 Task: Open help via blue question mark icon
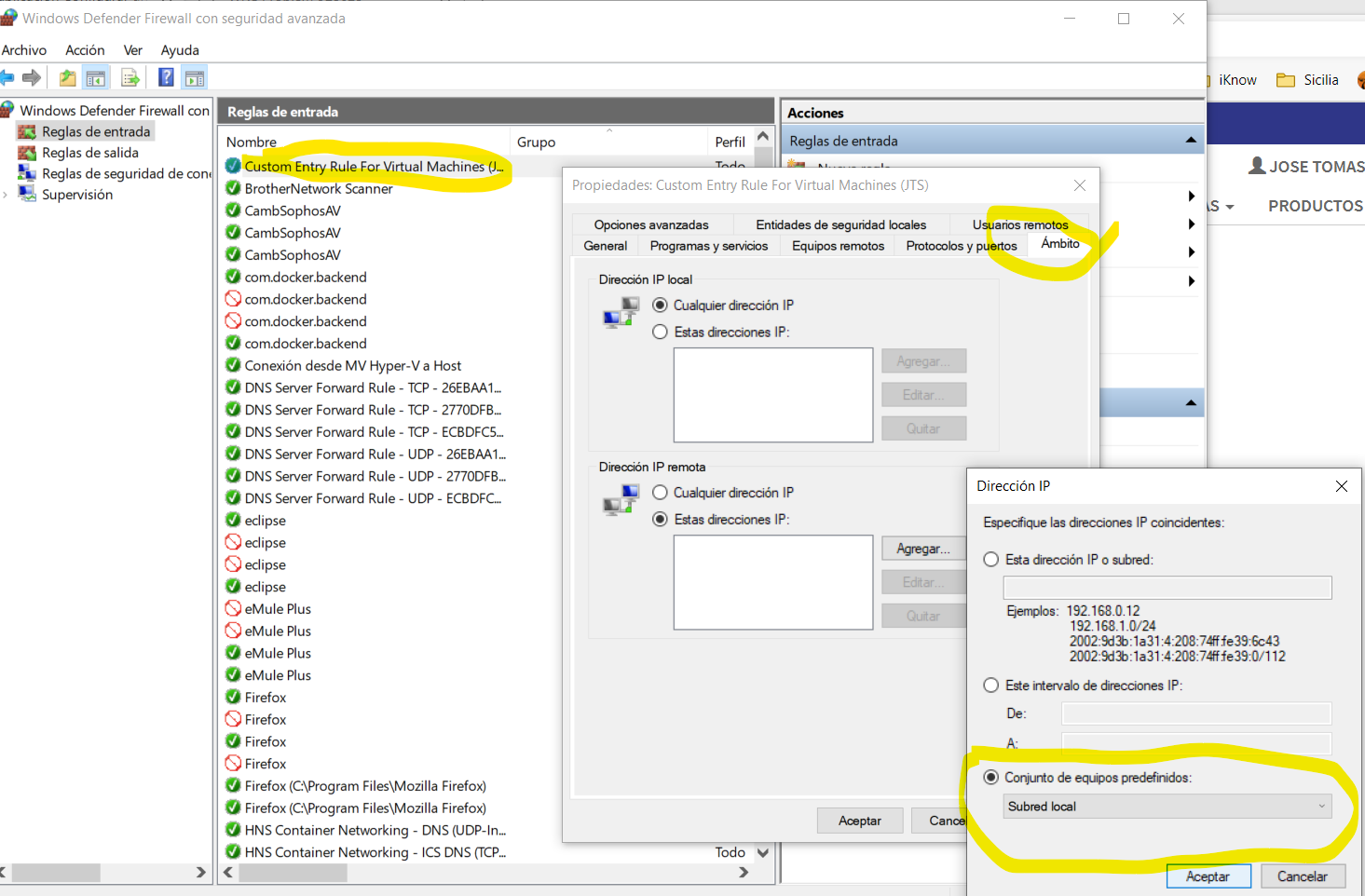[166, 78]
